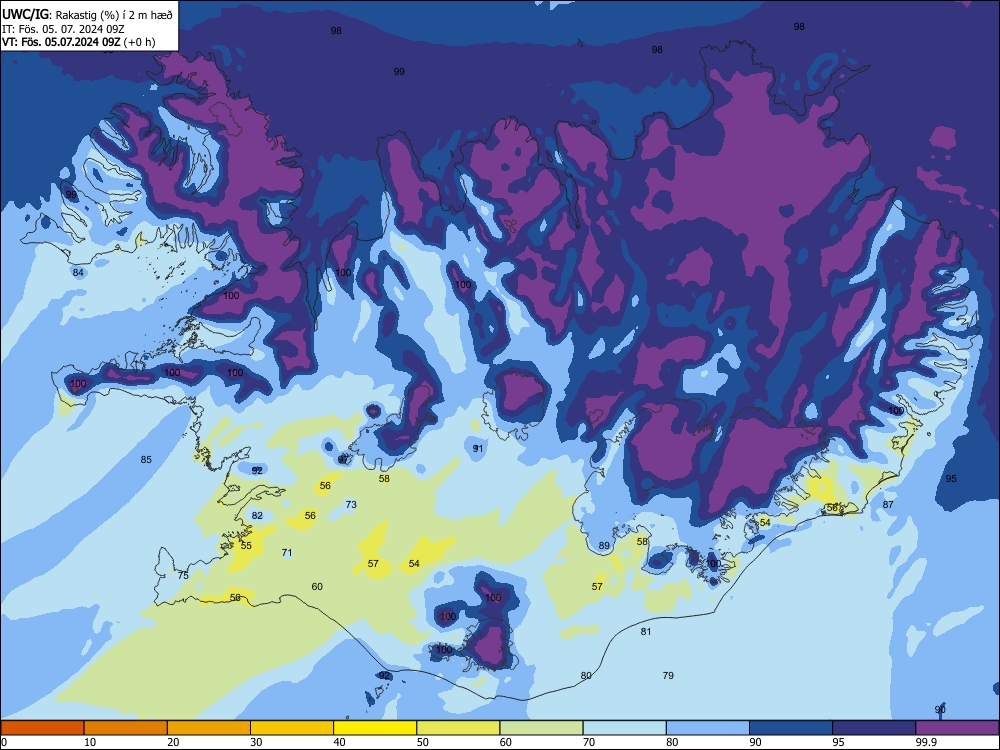Click the map value '81' near the coast
This screenshot has width=1000, height=750.
click(646, 631)
